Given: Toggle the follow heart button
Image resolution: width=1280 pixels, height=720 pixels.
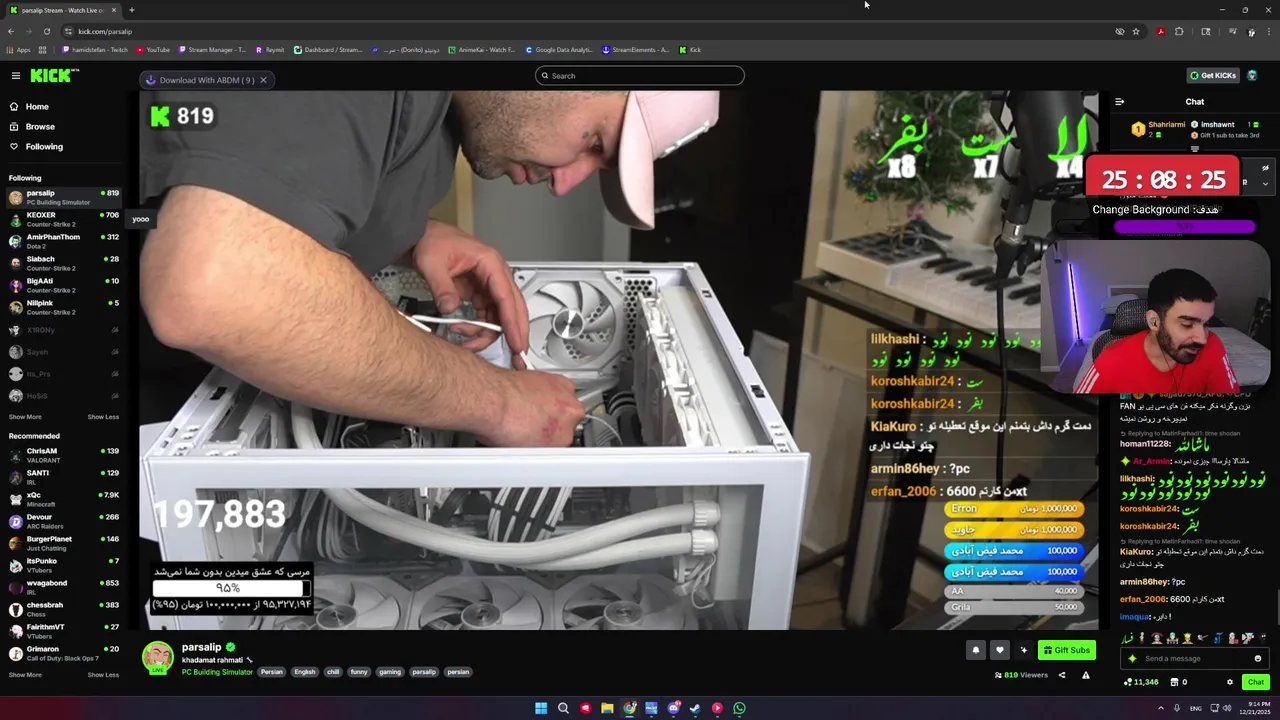Looking at the screenshot, I should pyautogui.click(x=999, y=650).
